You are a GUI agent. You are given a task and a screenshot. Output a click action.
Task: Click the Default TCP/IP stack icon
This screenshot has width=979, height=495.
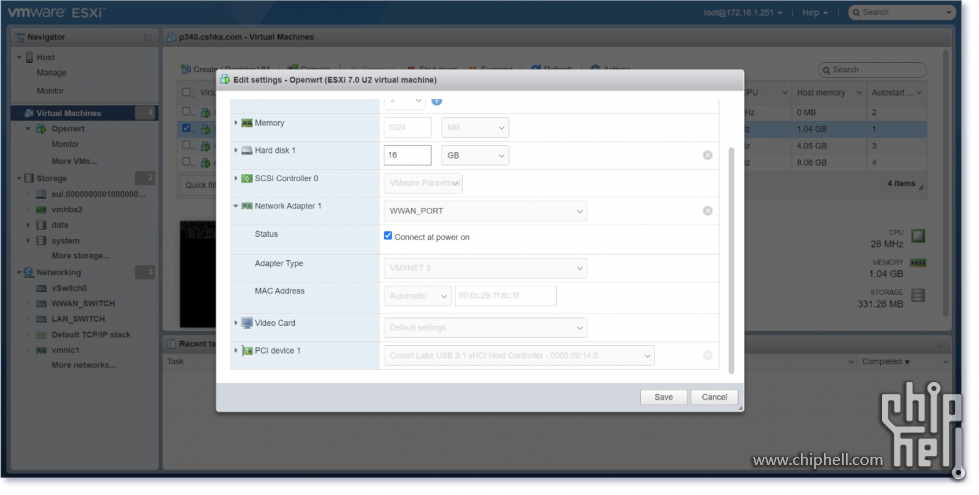point(41,335)
